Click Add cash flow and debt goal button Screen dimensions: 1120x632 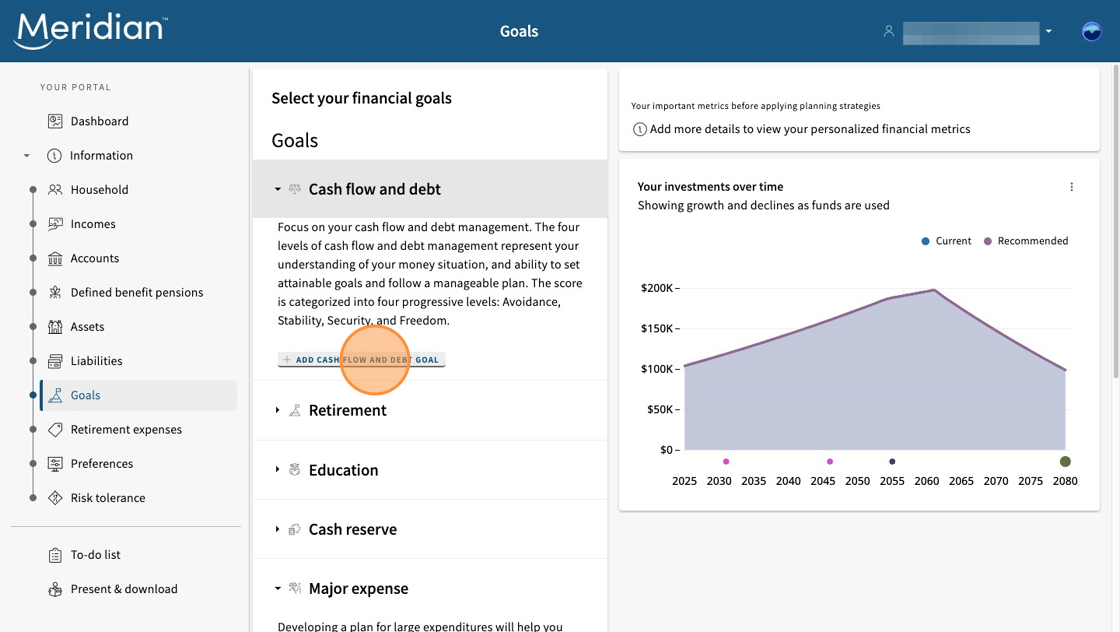pyautogui.click(x=361, y=360)
